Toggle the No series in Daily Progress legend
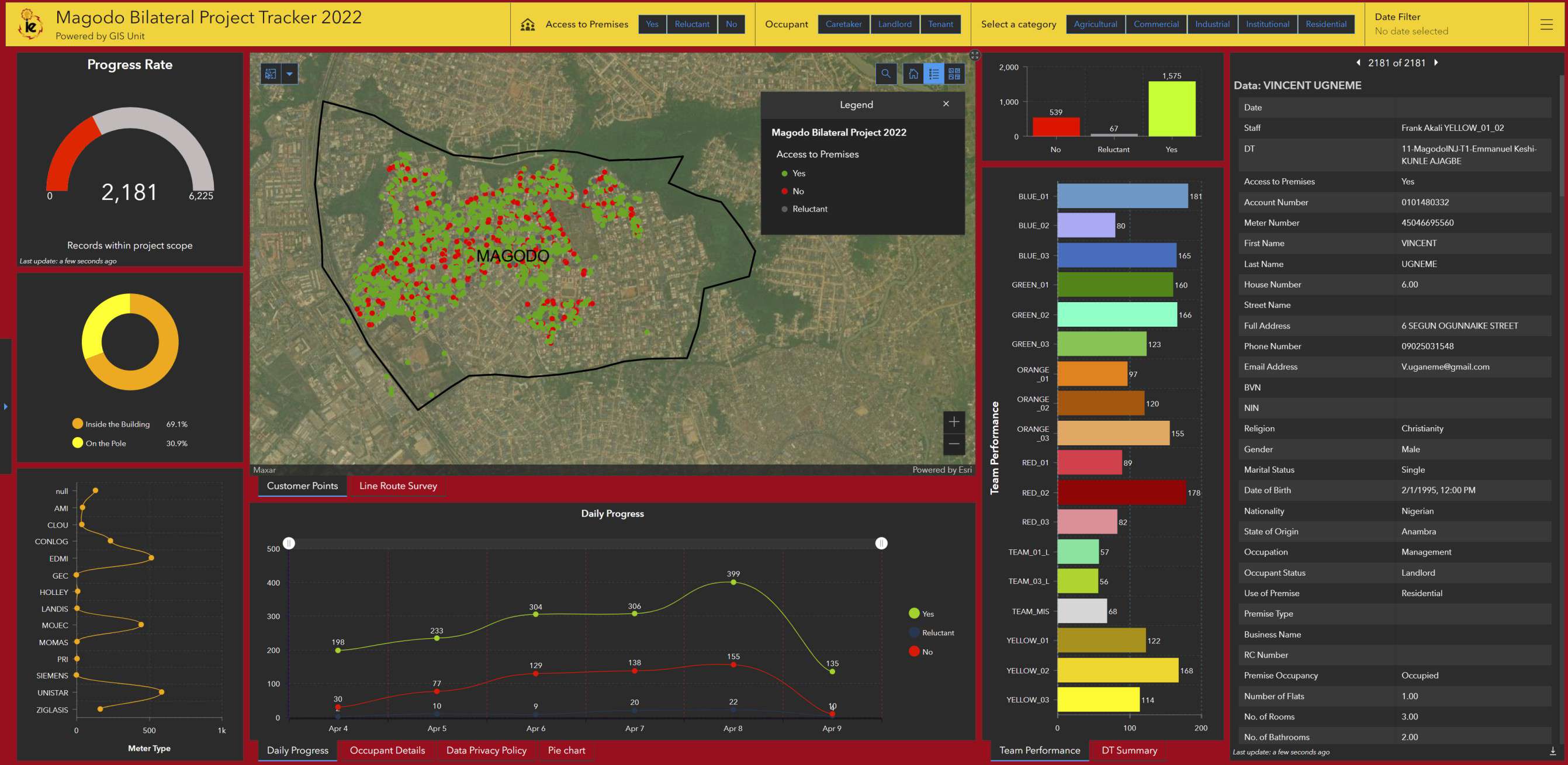 click(x=920, y=652)
